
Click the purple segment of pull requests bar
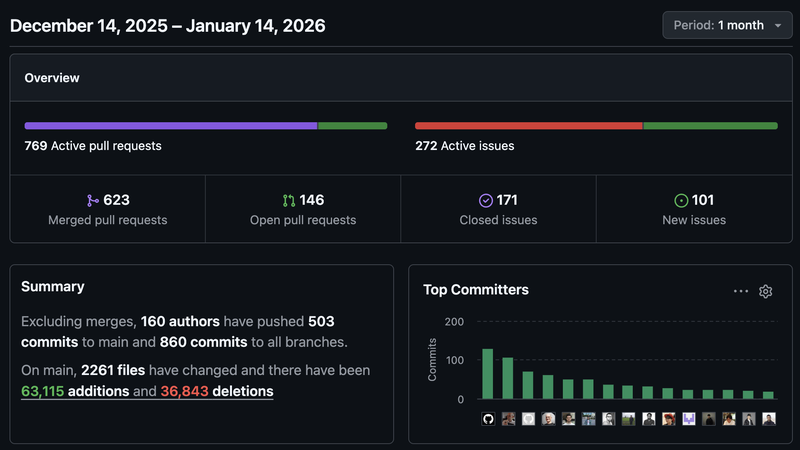click(x=170, y=126)
